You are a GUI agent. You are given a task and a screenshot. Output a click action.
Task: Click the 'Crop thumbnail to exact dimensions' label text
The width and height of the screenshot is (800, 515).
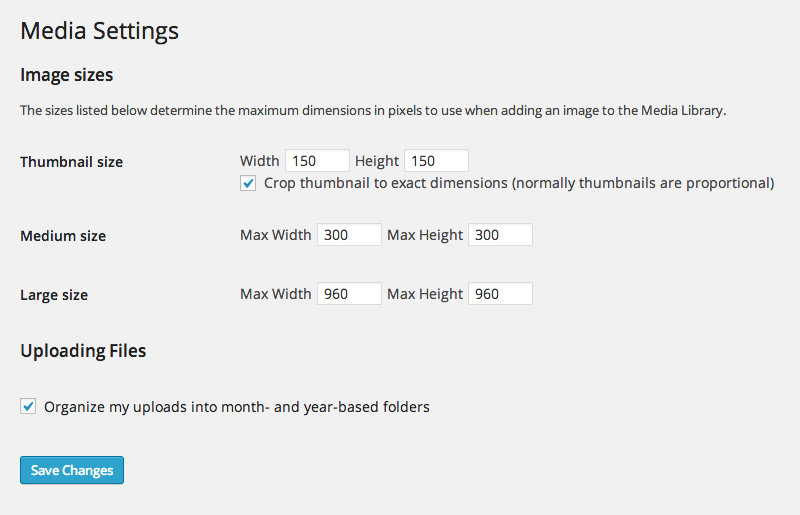click(519, 183)
